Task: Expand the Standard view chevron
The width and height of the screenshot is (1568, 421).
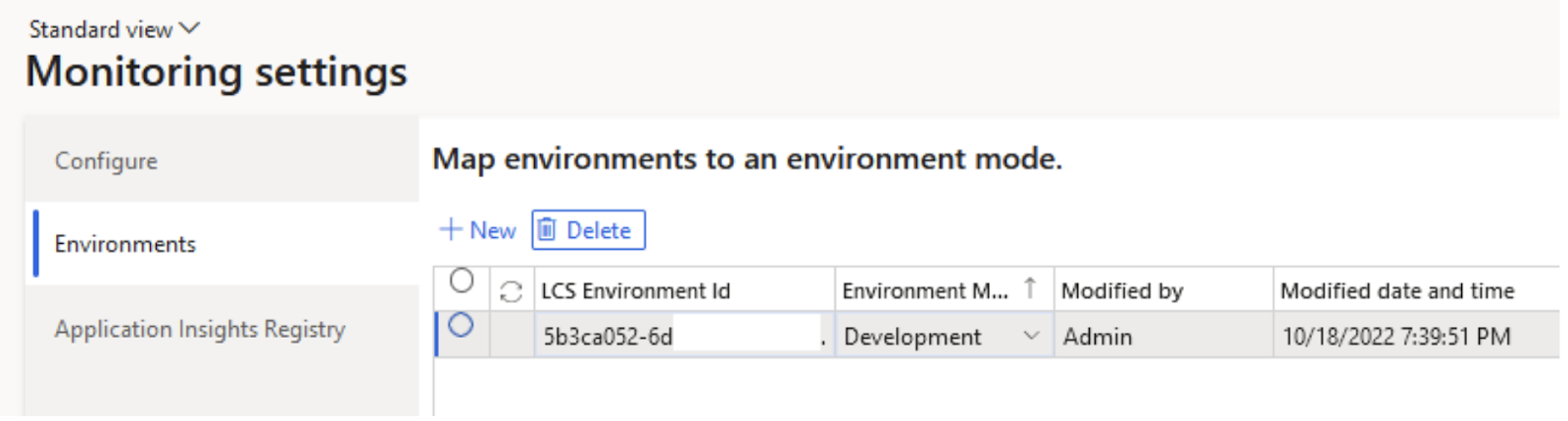Action: click(189, 28)
